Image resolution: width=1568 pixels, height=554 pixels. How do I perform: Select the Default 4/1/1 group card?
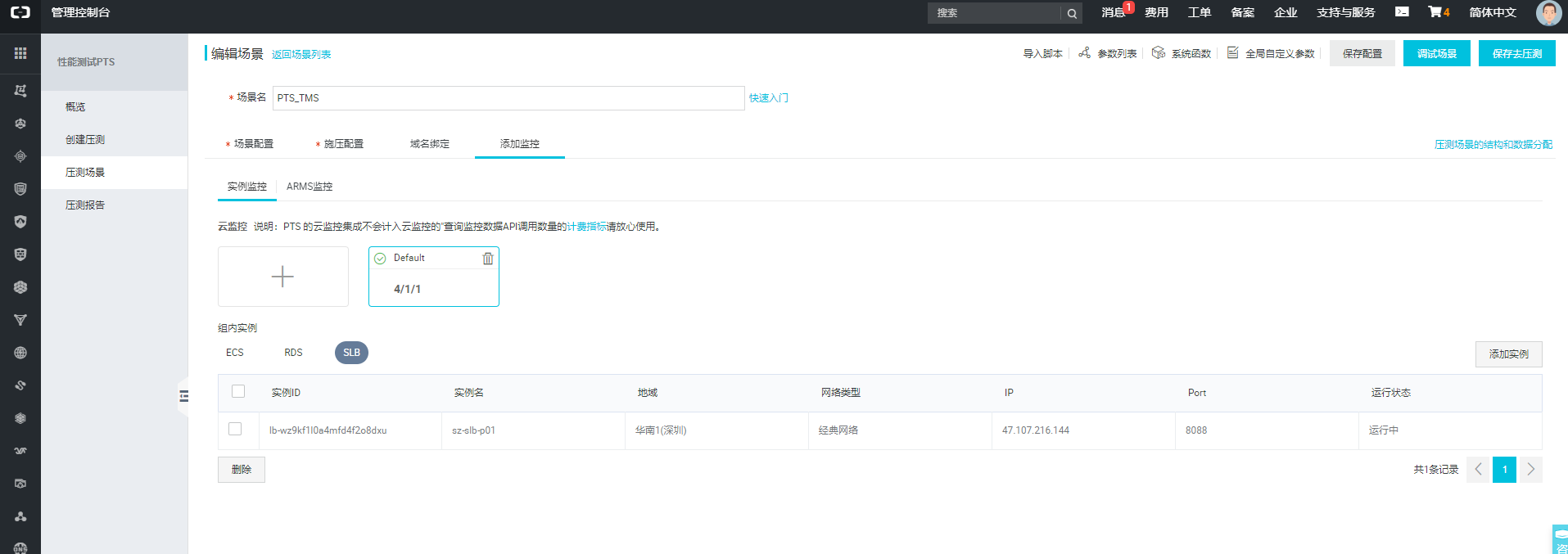(x=434, y=277)
